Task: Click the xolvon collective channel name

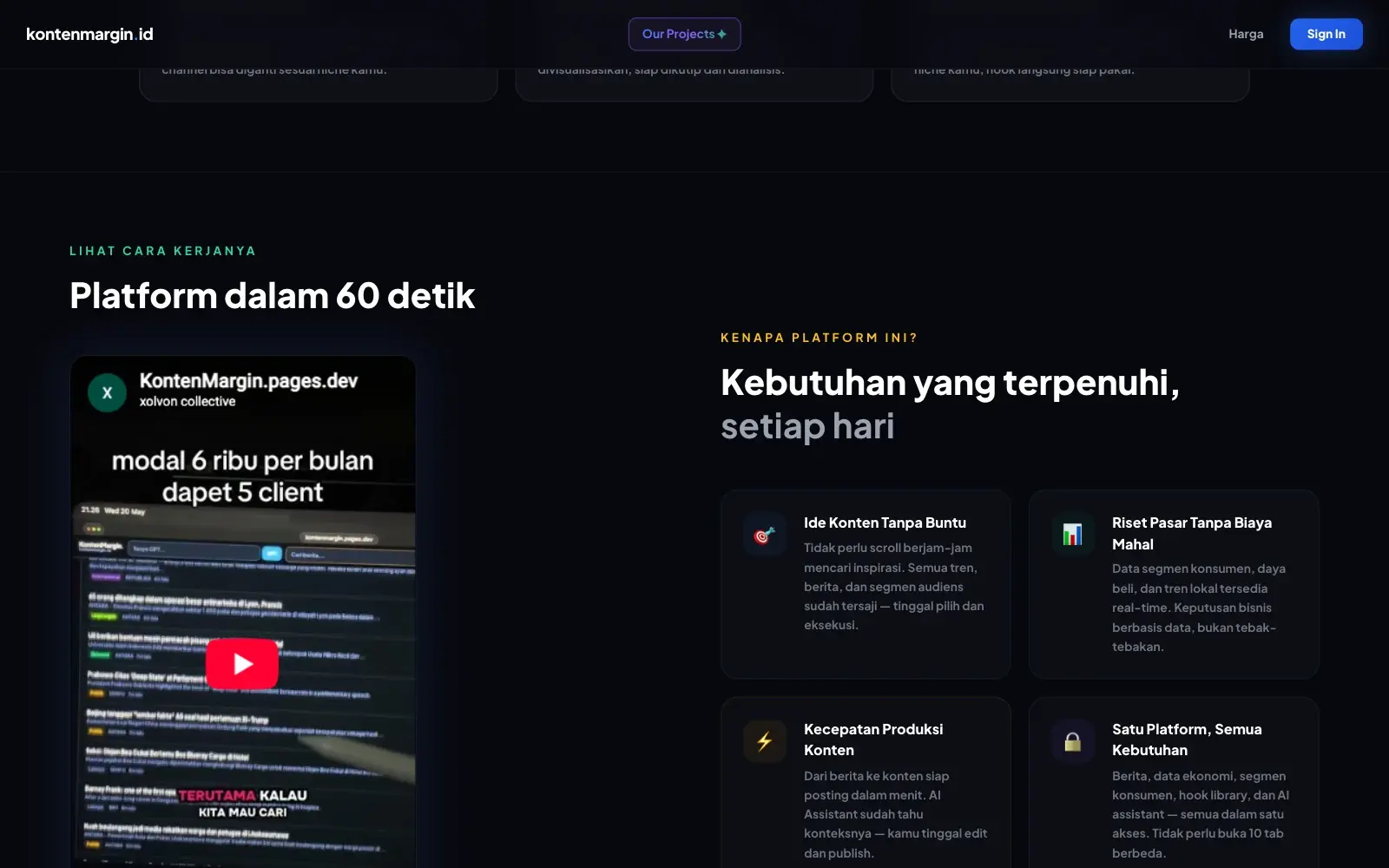Action: pyautogui.click(x=188, y=401)
